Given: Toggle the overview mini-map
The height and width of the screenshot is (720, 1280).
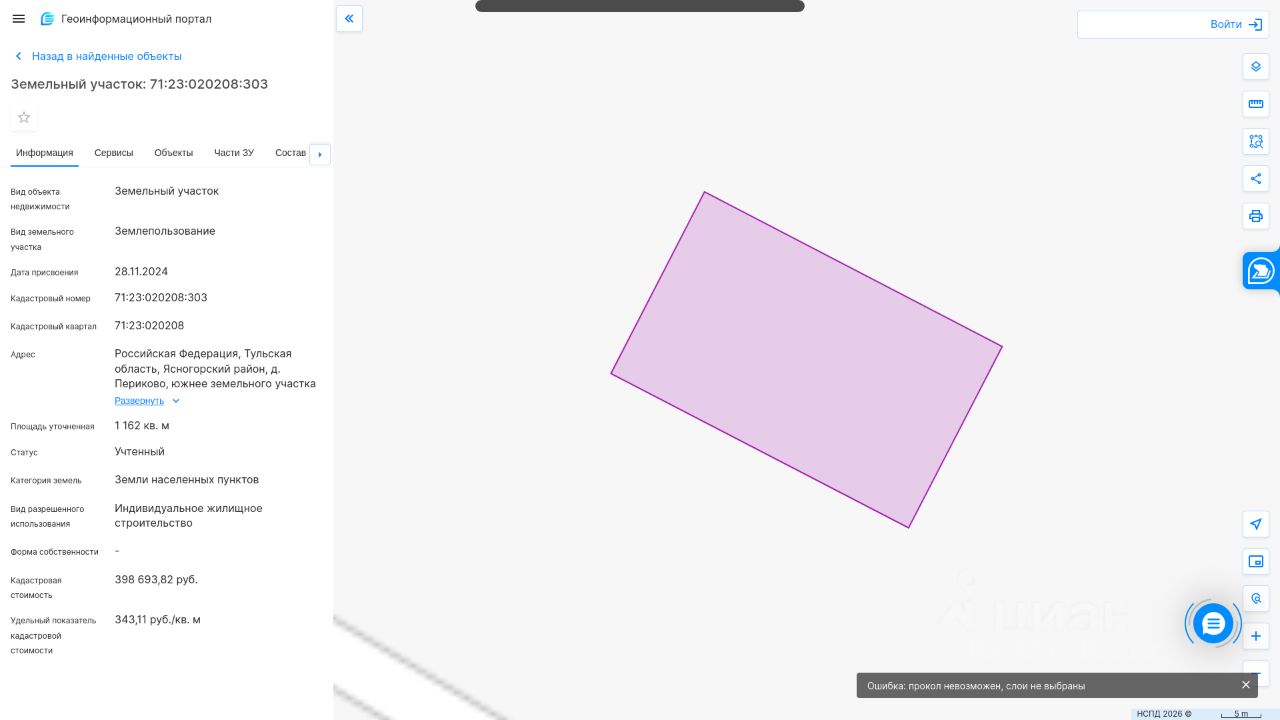Looking at the screenshot, I should point(1256,561).
